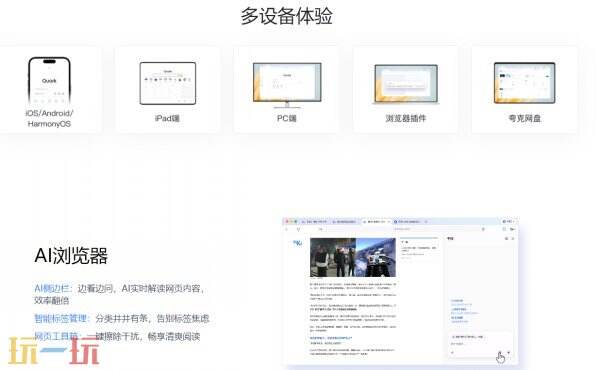The width and height of the screenshot is (600, 370).
Task: Click the AI侧边栏 feature link
Action: tap(52, 289)
